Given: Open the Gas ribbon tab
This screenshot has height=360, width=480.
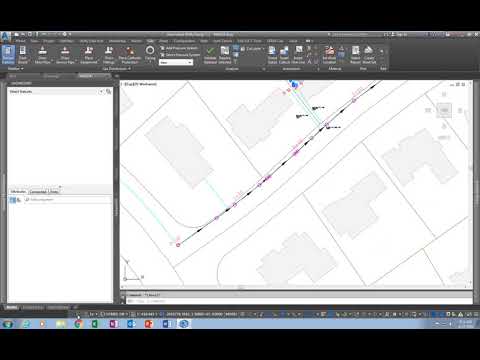Looking at the screenshot, I should [150, 41].
